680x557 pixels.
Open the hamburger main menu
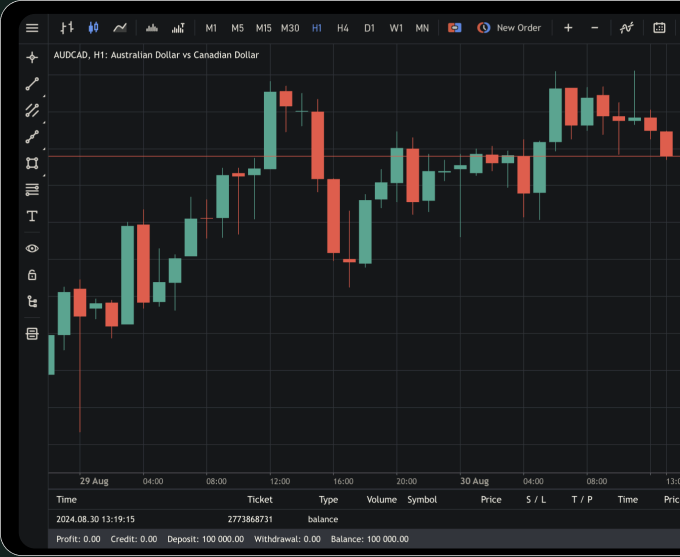click(x=32, y=28)
